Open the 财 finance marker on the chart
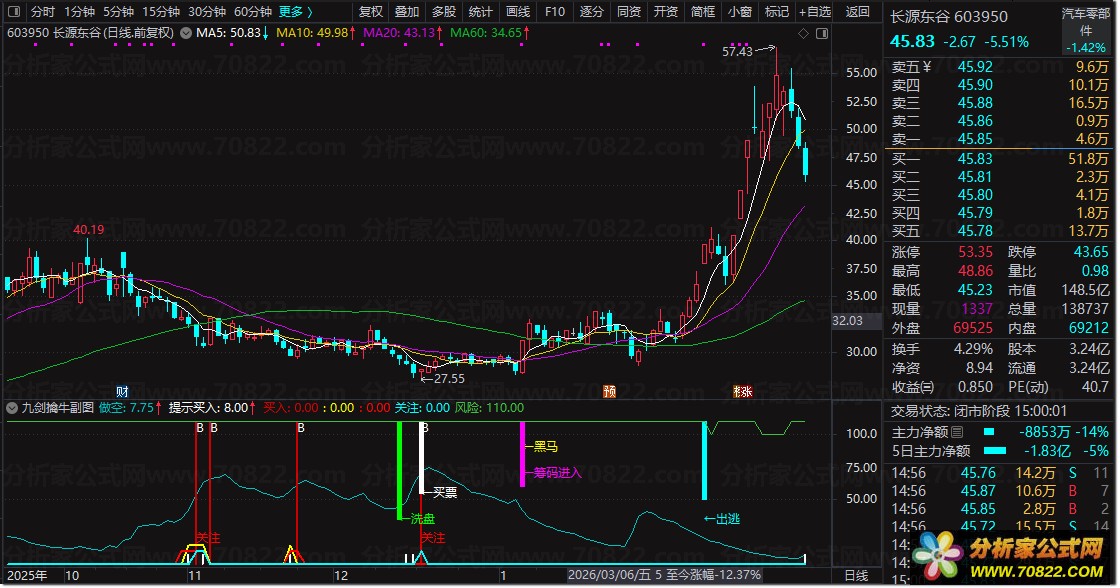Viewport: 1120px width, 588px height. 122,392
